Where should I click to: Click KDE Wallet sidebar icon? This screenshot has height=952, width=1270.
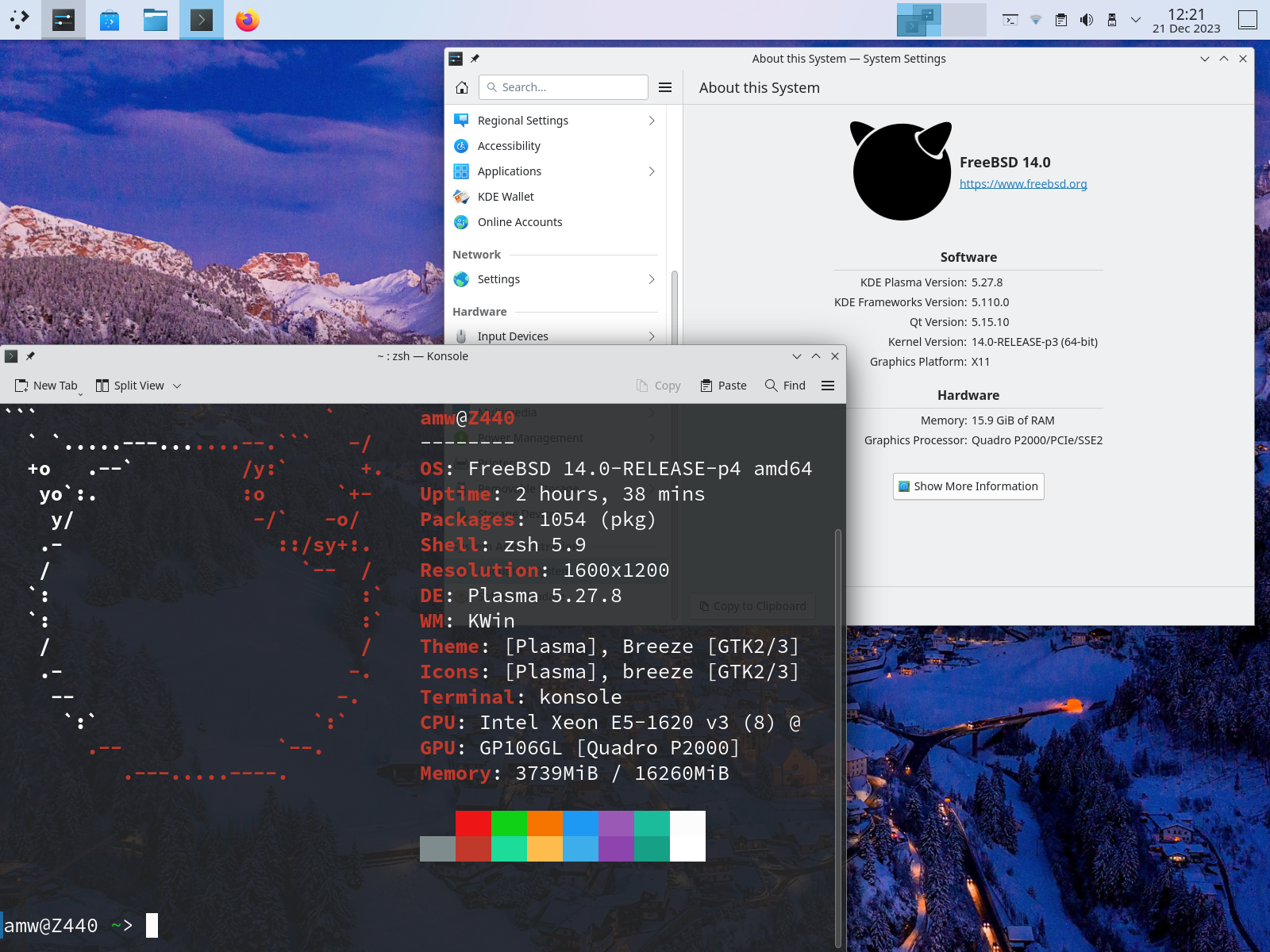(x=461, y=197)
